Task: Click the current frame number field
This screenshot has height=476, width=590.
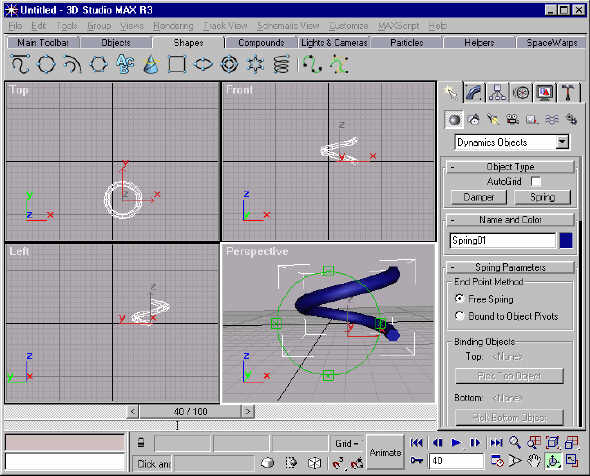Action: [456, 461]
